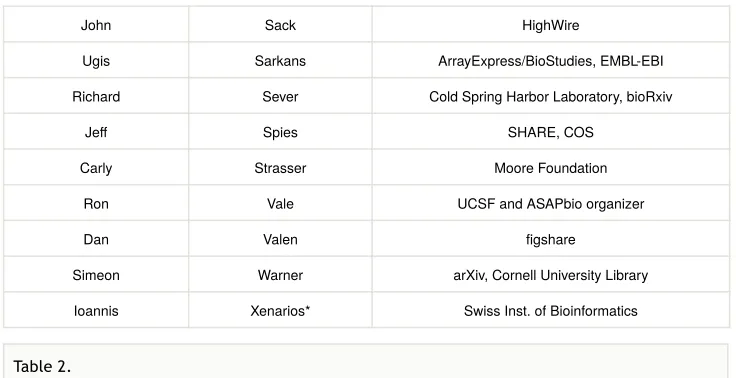Click Swiss Inst. of Bioinformatics cell
The width and height of the screenshot is (736, 378).
point(551,310)
